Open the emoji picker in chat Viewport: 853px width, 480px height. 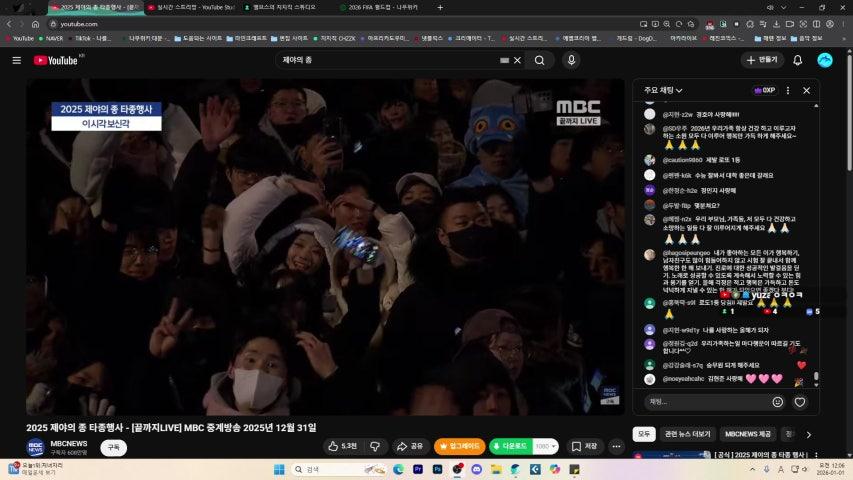click(778, 402)
